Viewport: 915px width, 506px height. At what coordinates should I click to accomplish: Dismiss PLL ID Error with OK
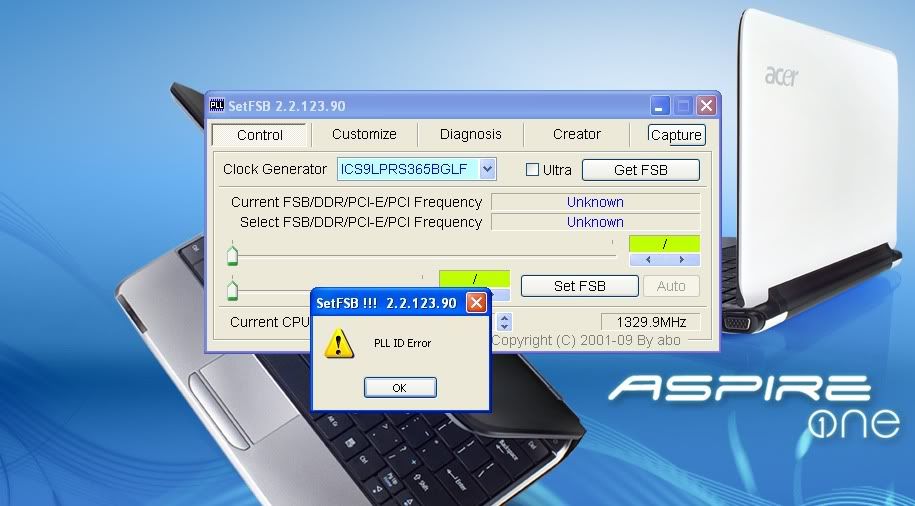click(400, 388)
